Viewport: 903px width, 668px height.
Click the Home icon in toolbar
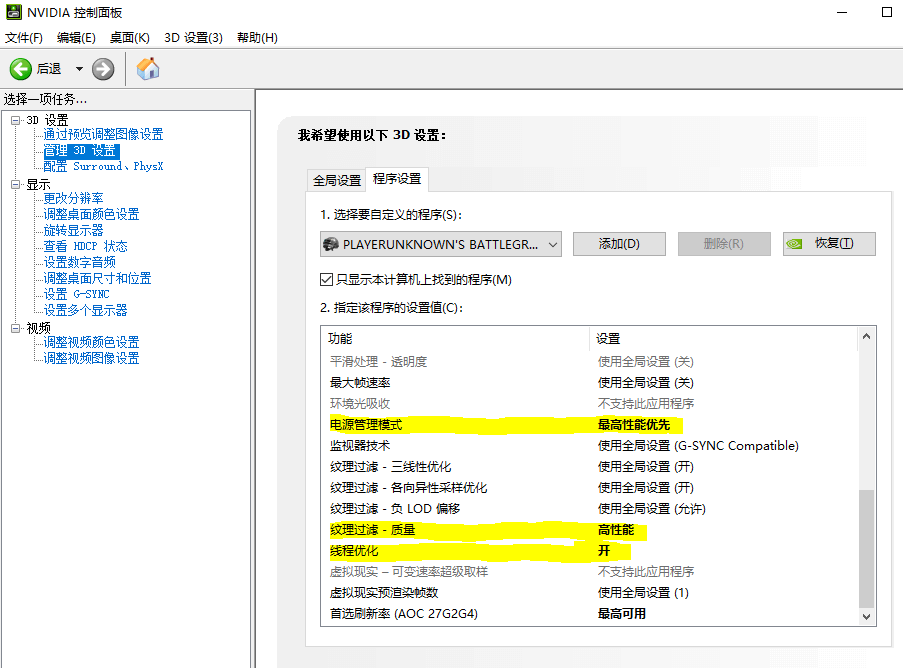[x=148, y=69]
